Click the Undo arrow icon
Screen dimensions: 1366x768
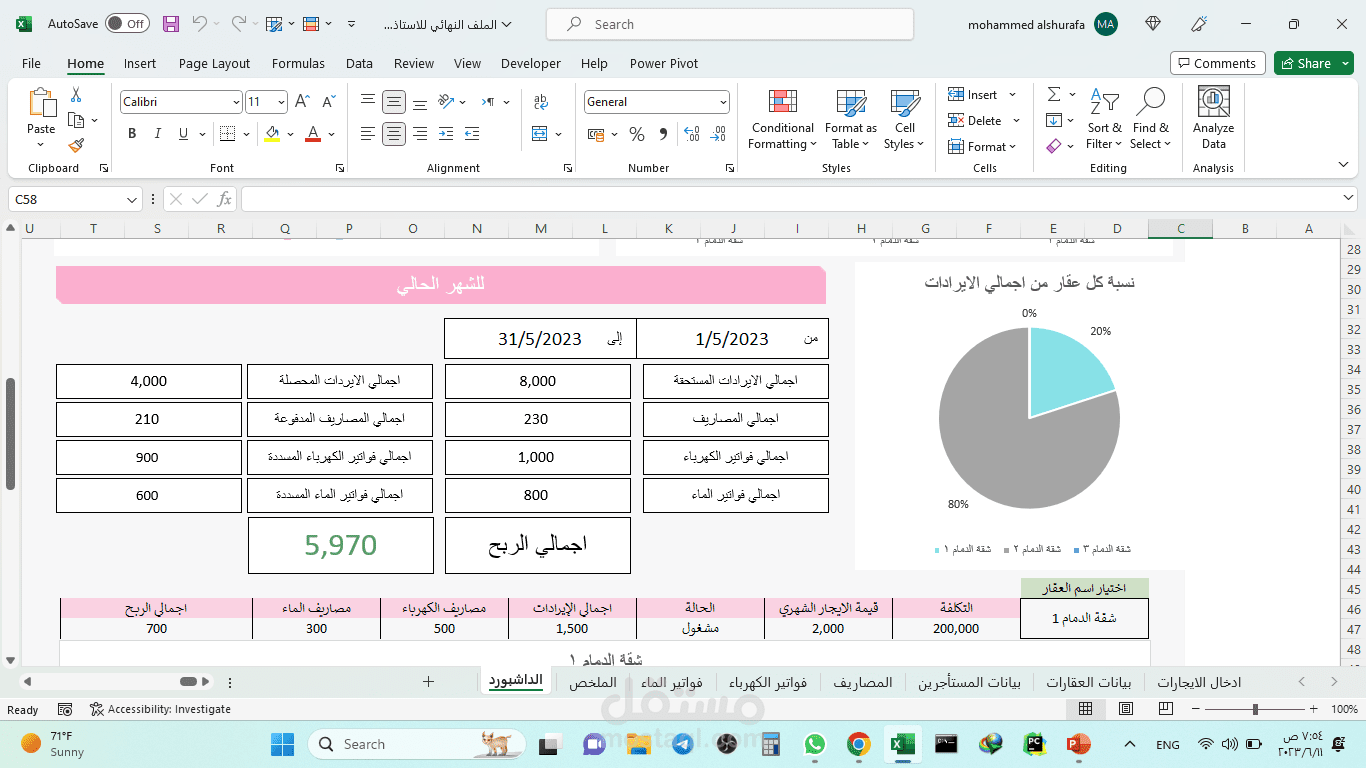point(200,24)
